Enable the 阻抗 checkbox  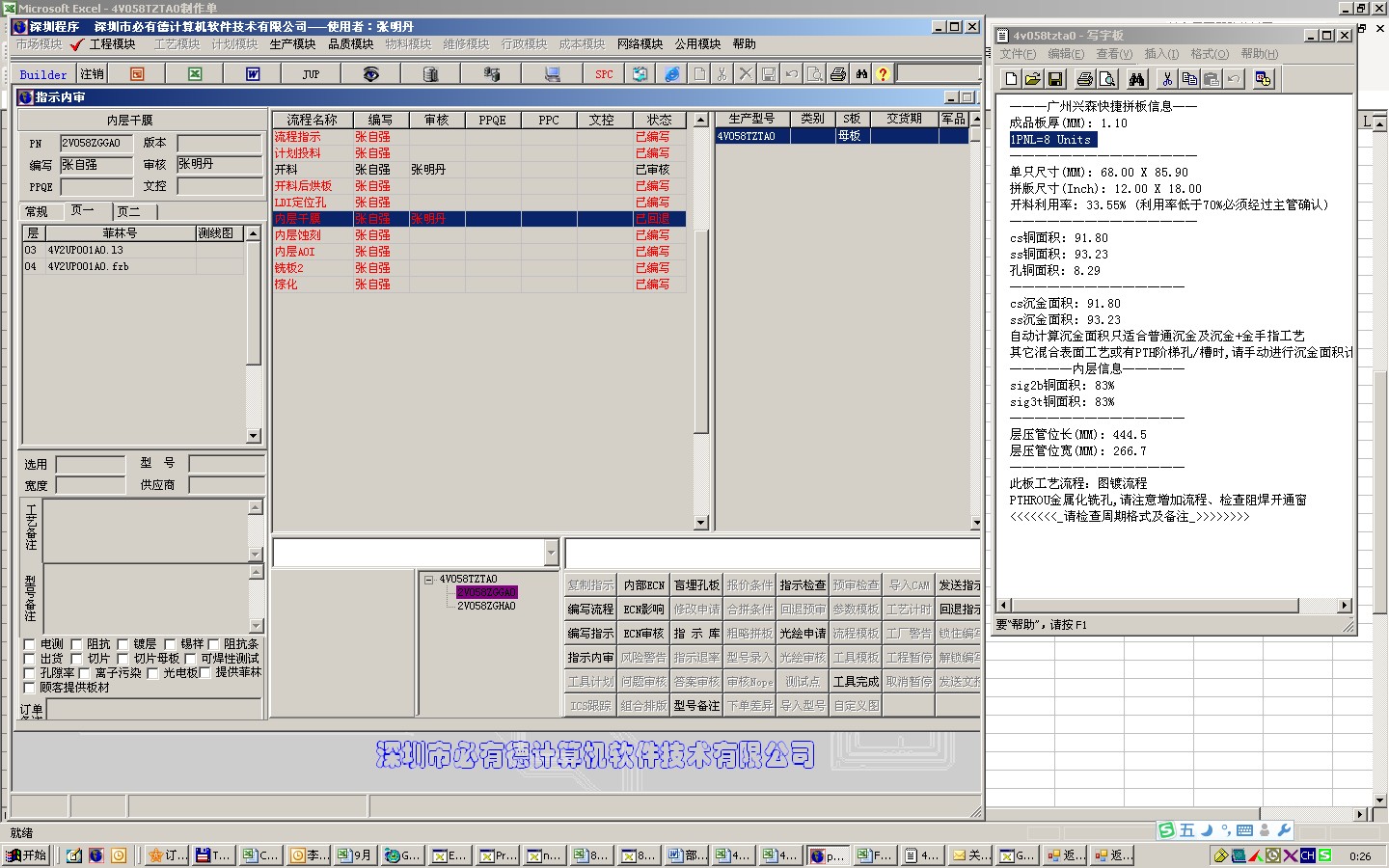coord(76,644)
